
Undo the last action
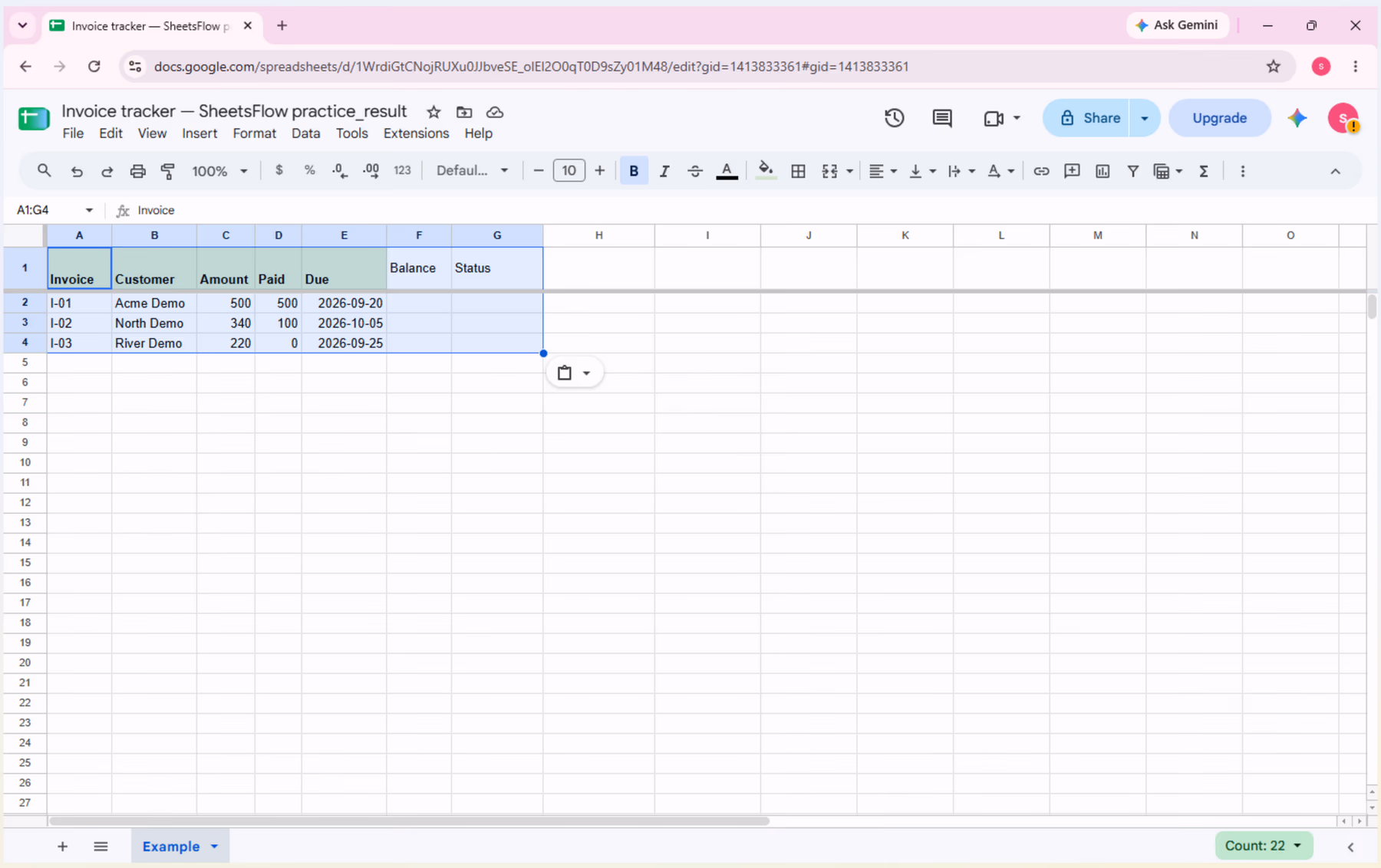pyautogui.click(x=77, y=171)
